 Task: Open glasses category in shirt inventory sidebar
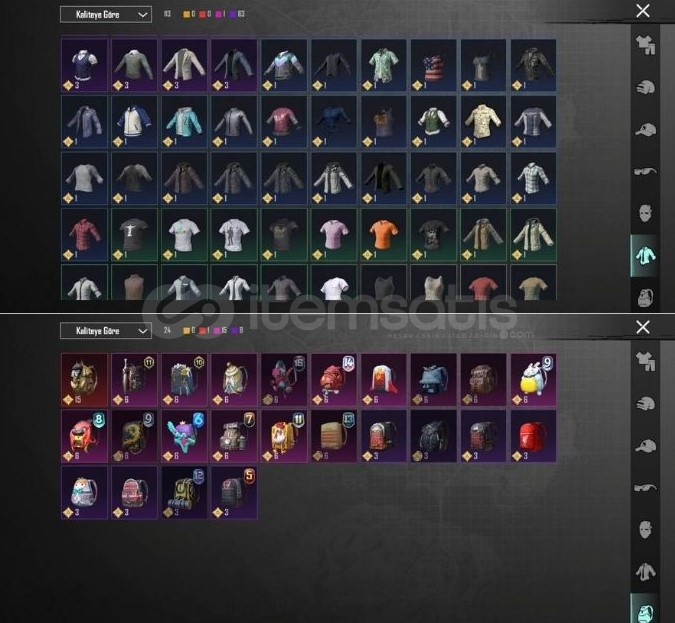pos(645,172)
